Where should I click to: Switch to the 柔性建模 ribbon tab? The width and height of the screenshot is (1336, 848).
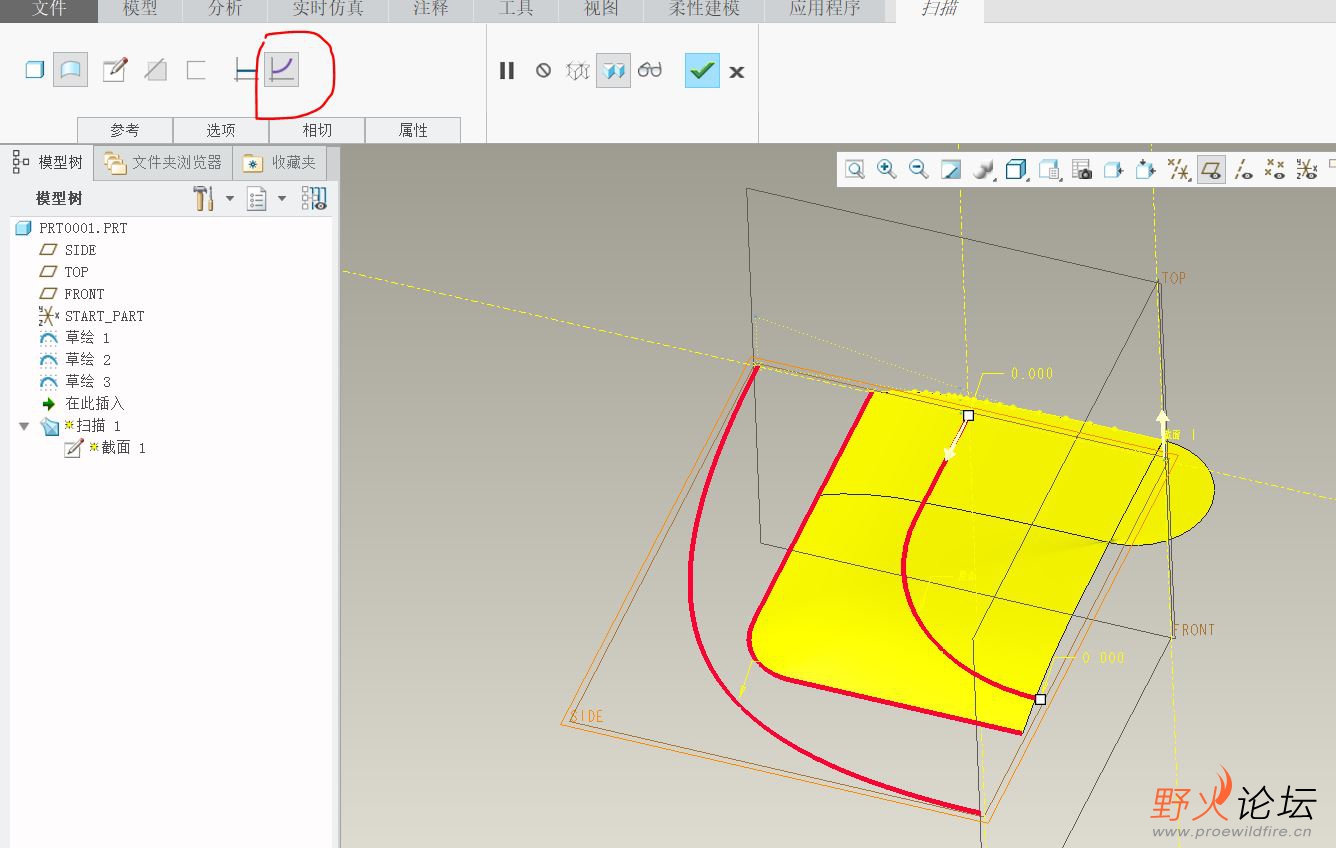(x=704, y=10)
